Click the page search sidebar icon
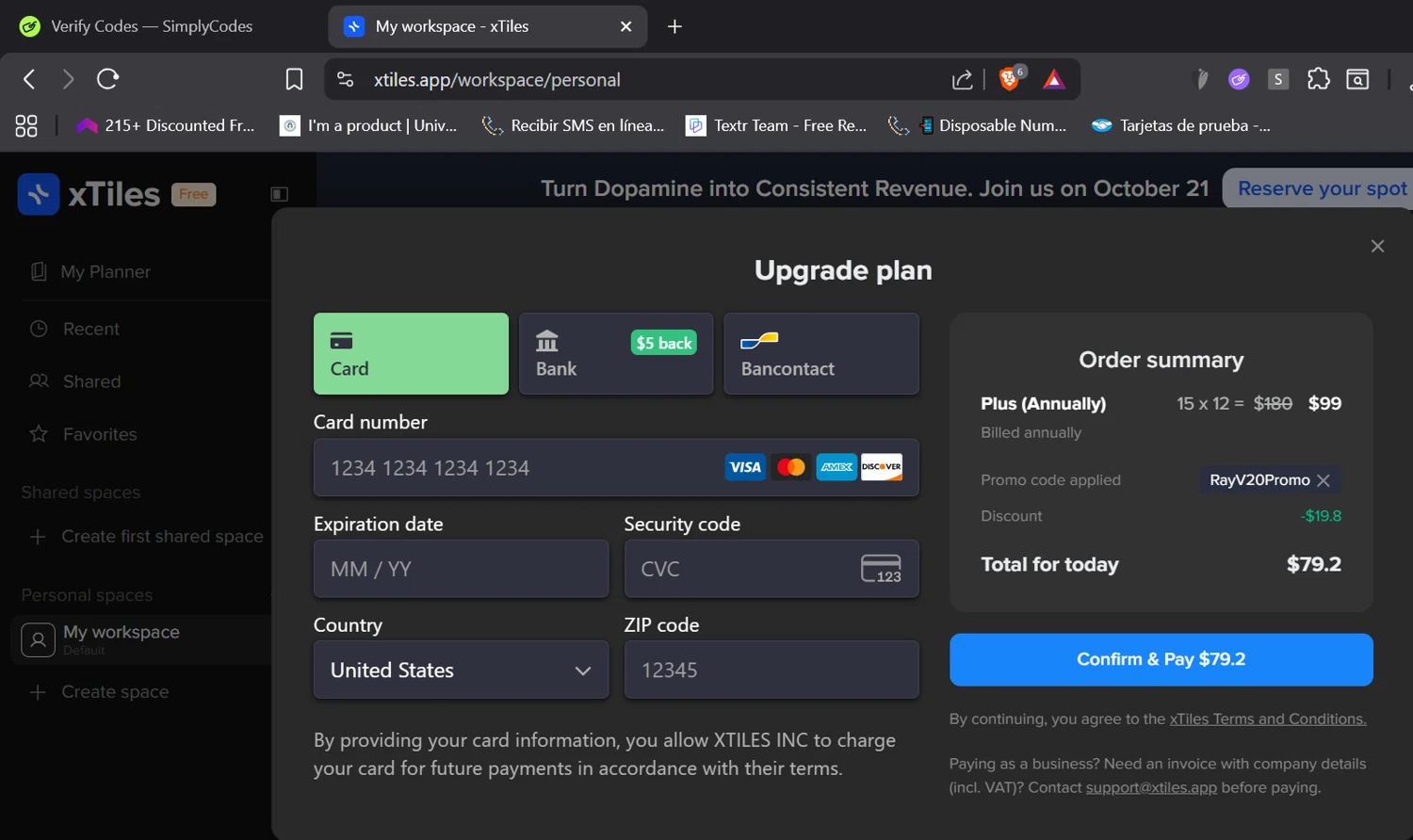The width and height of the screenshot is (1413, 840). click(x=1357, y=79)
